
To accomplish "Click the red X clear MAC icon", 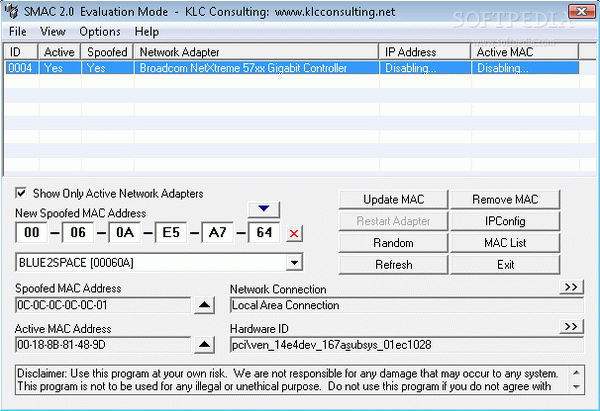I will [294, 233].
